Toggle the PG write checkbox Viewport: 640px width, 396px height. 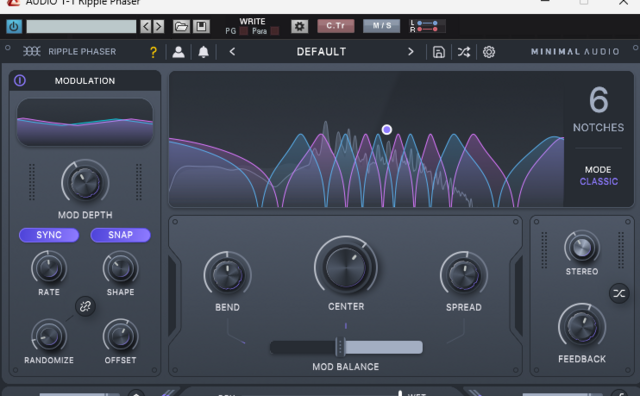tap(244, 31)
